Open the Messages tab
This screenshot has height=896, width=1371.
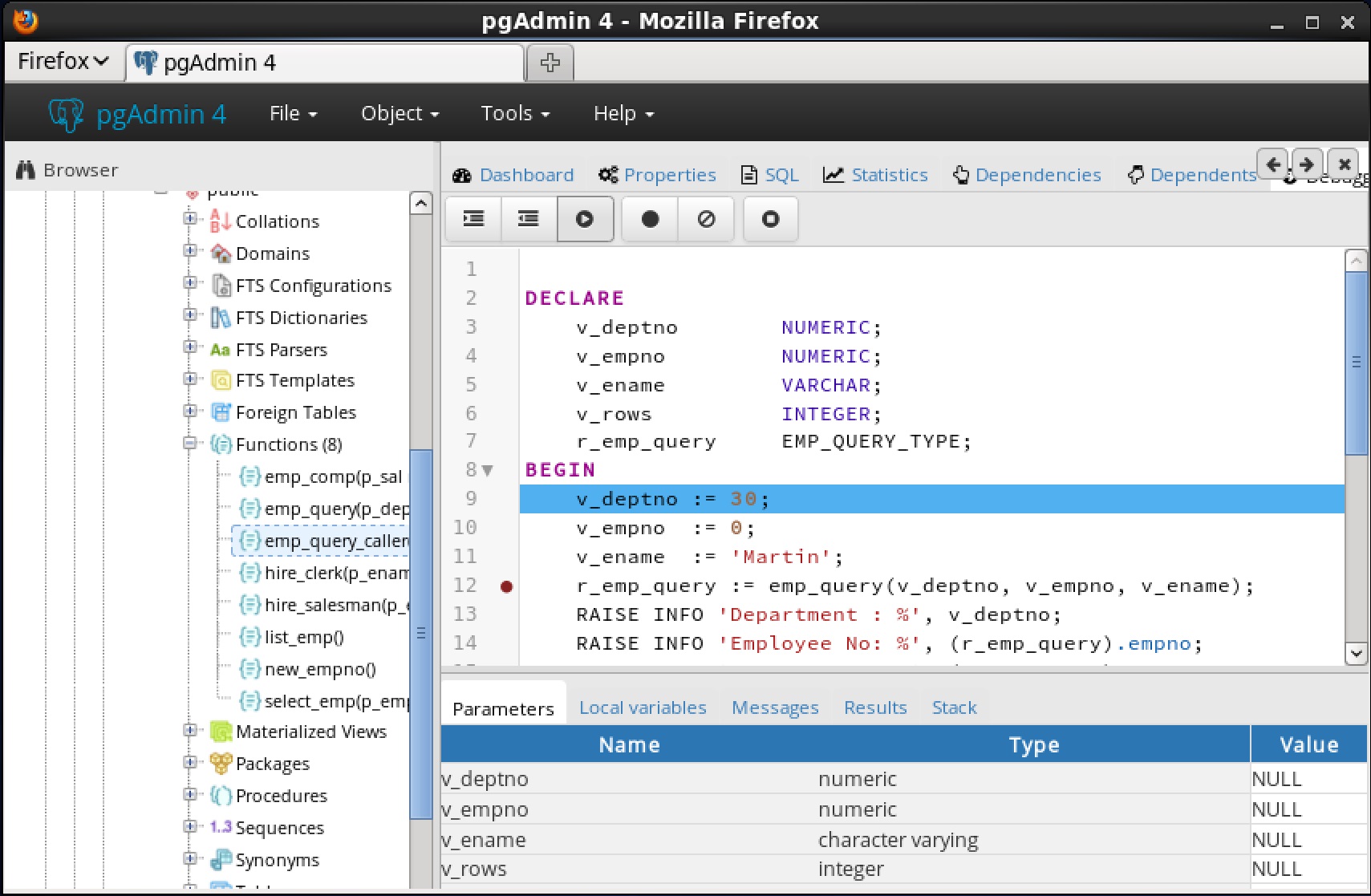774,707
